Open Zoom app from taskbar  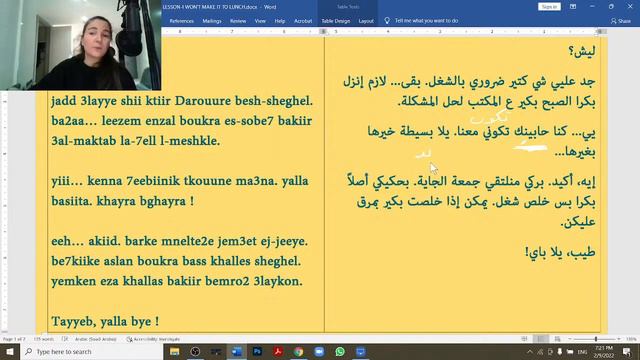[319, 351]
